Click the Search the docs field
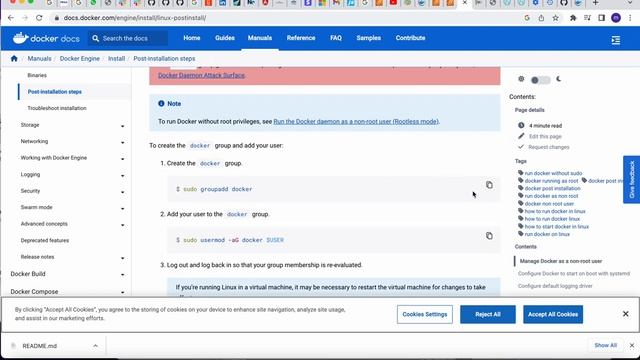 (x=128, y=38)
